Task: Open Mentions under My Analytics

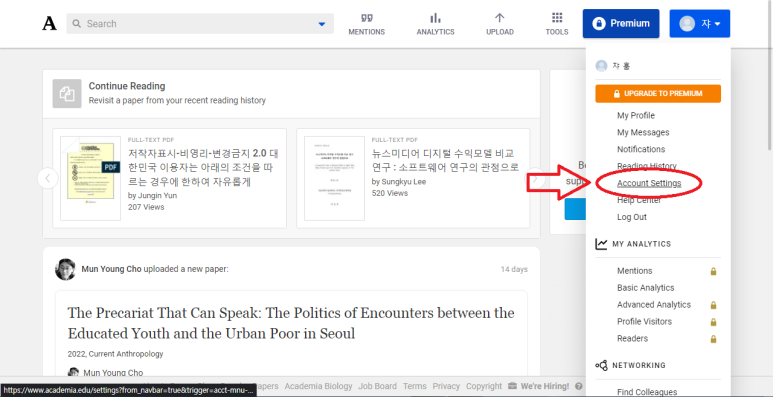Action: (634, 271)
